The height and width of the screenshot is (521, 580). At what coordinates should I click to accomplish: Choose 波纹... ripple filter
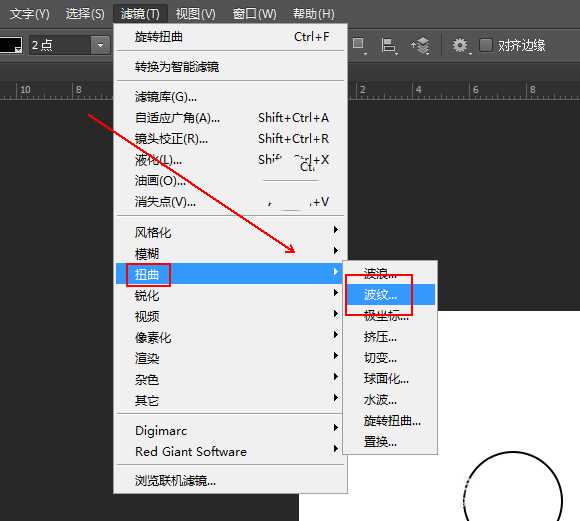pos(390,295)
